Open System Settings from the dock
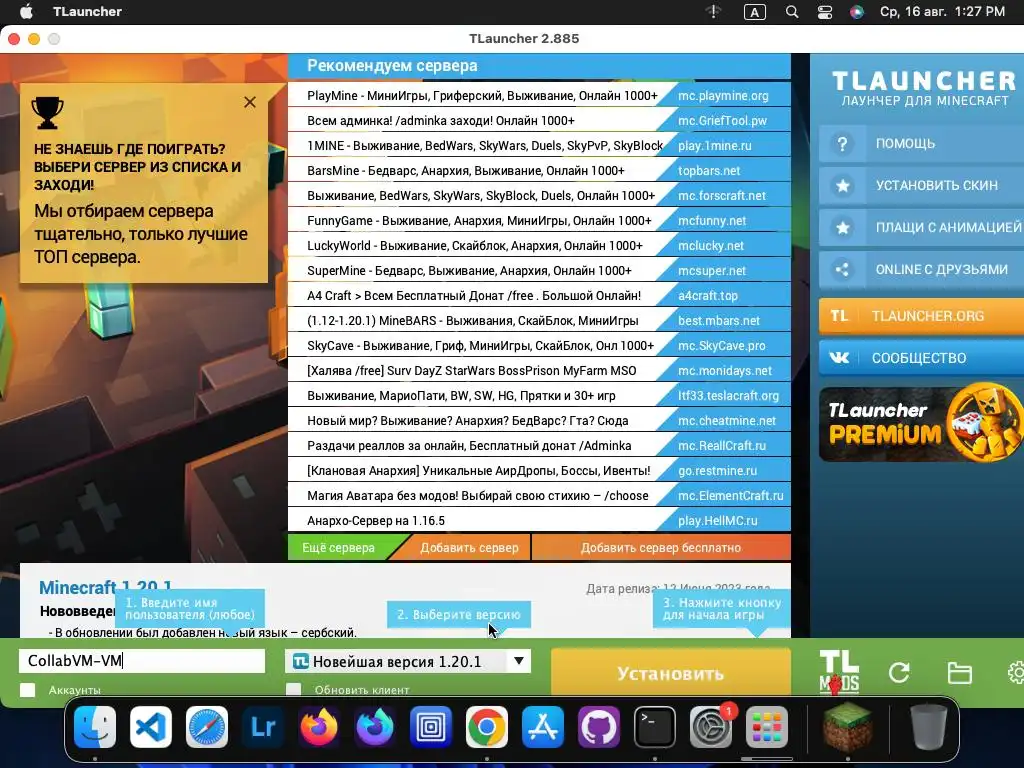 click(711, 727)
